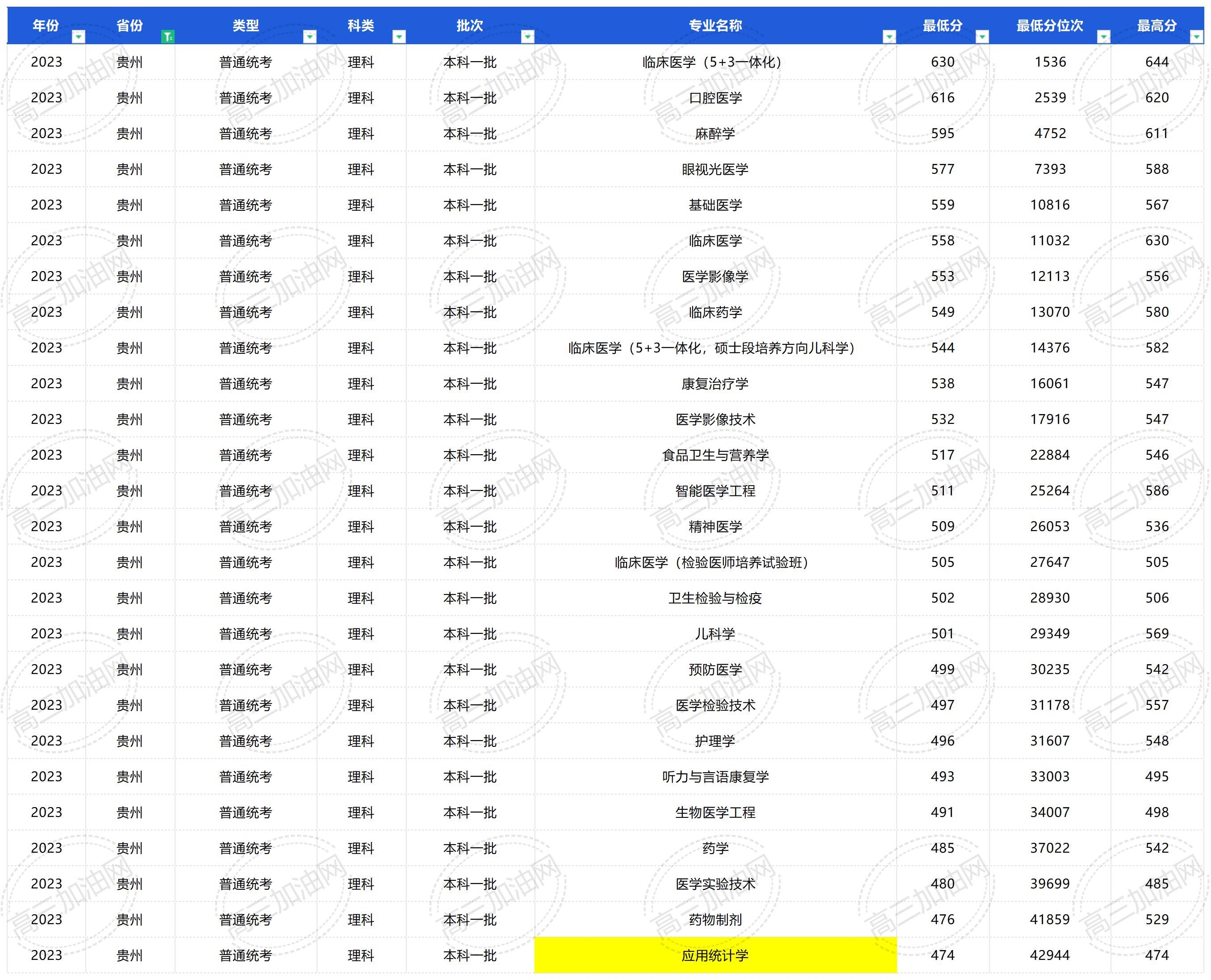1211x980 pixels.
Task: Click the highest score value 586
Action: pyautogui.click(x=1157, y=491)
